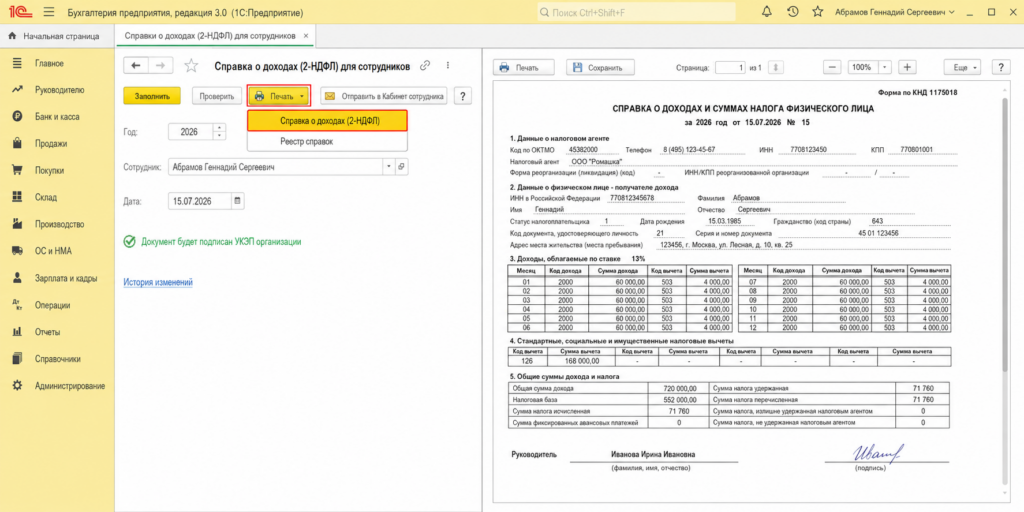Click the Банк и касса coin icon

tap(18, 117)
